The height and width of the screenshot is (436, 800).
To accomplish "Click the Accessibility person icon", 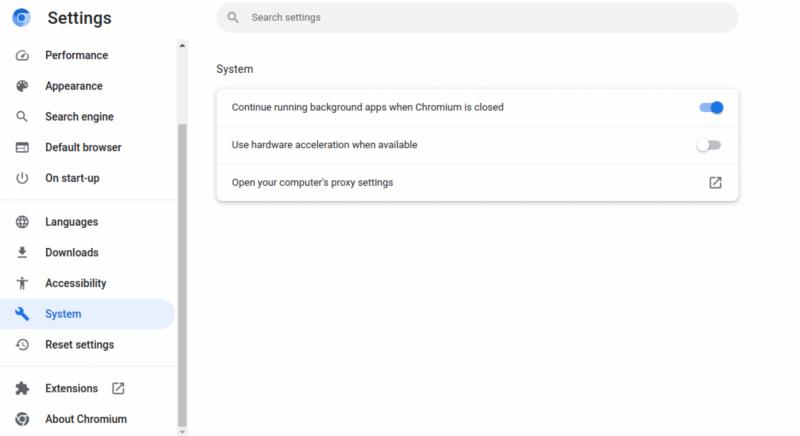I will coord(22,283).
